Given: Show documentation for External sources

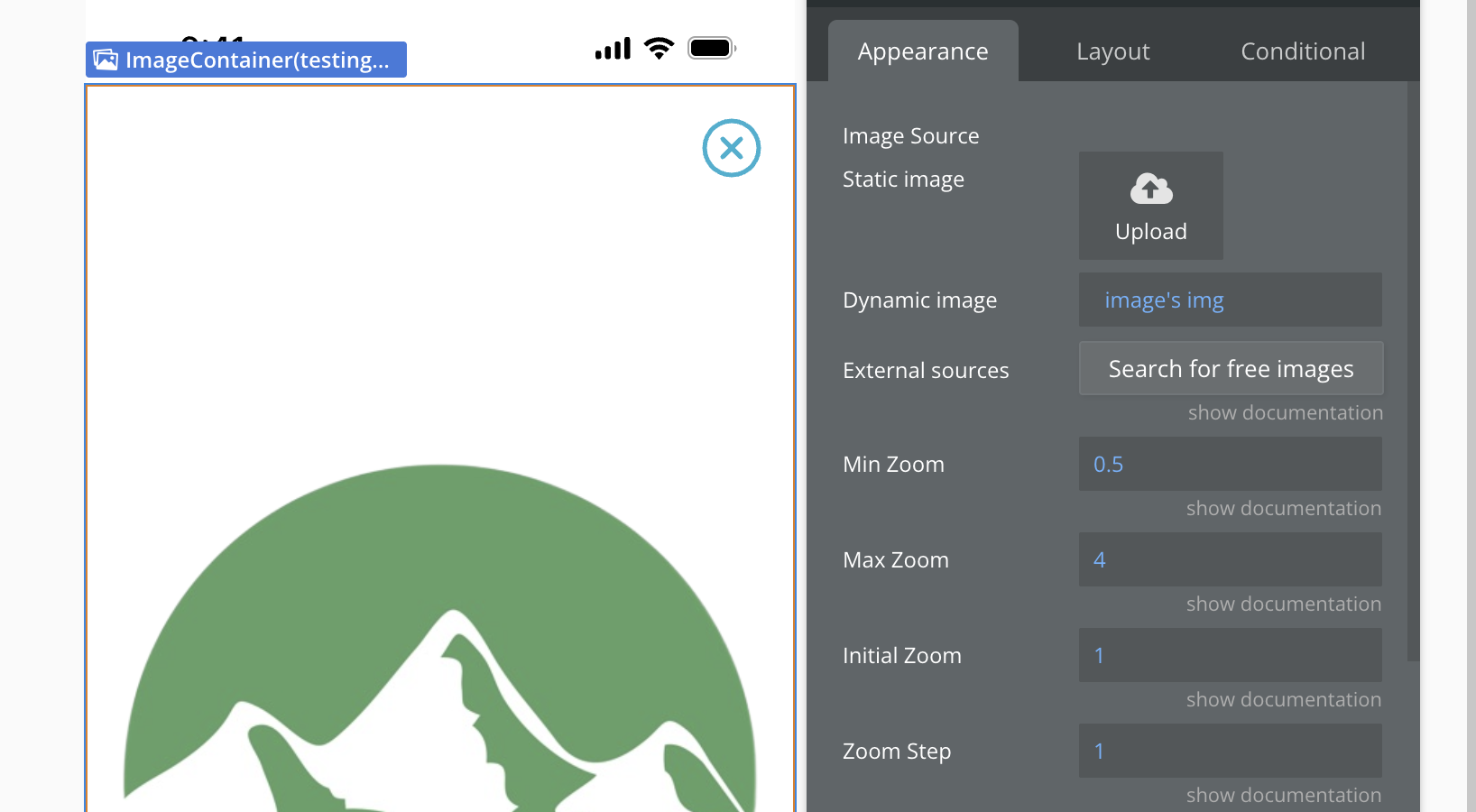Looking at the screenshot, I should tap(1285, 412).
